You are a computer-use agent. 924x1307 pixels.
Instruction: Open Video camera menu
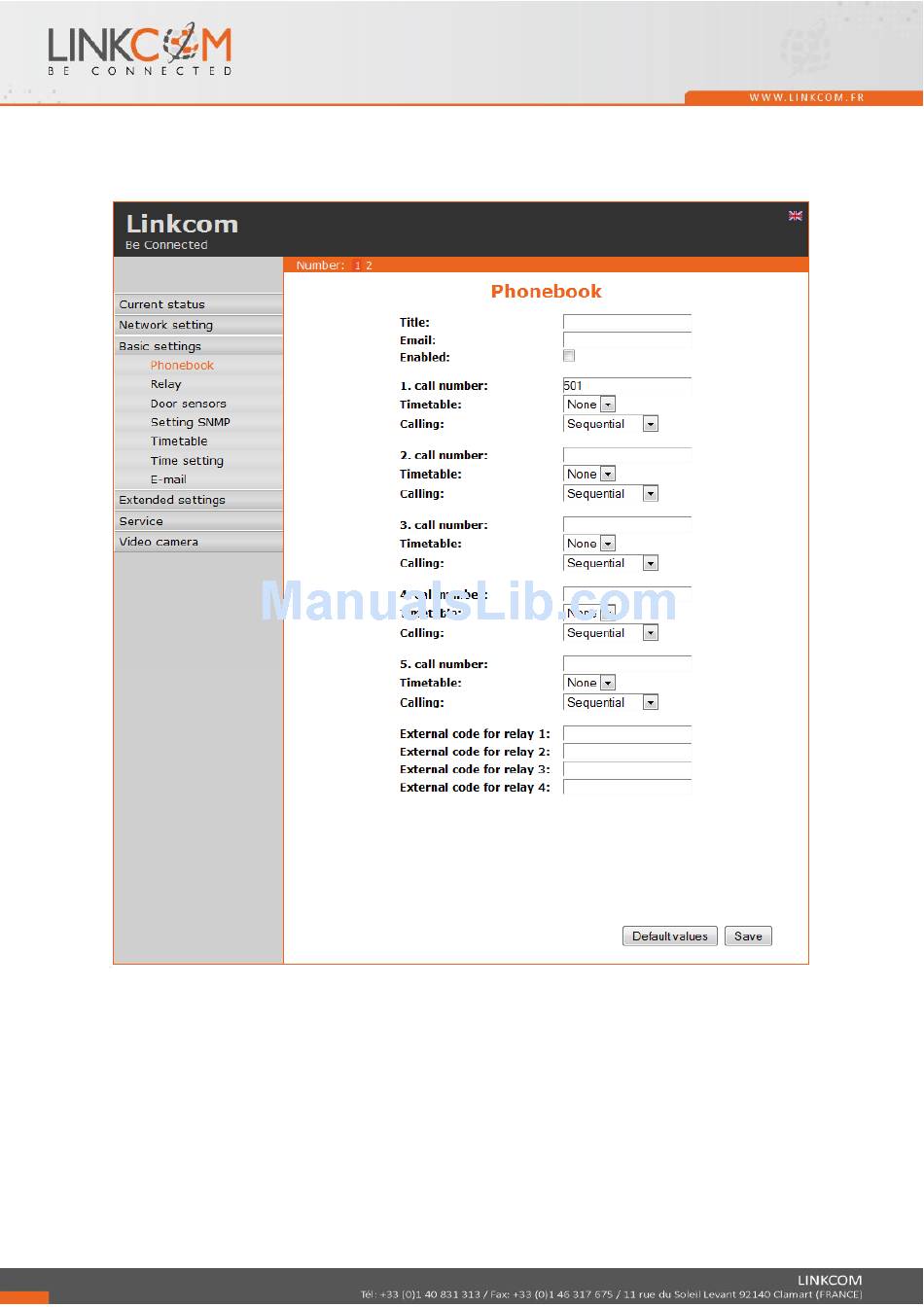tap(198, 542)
